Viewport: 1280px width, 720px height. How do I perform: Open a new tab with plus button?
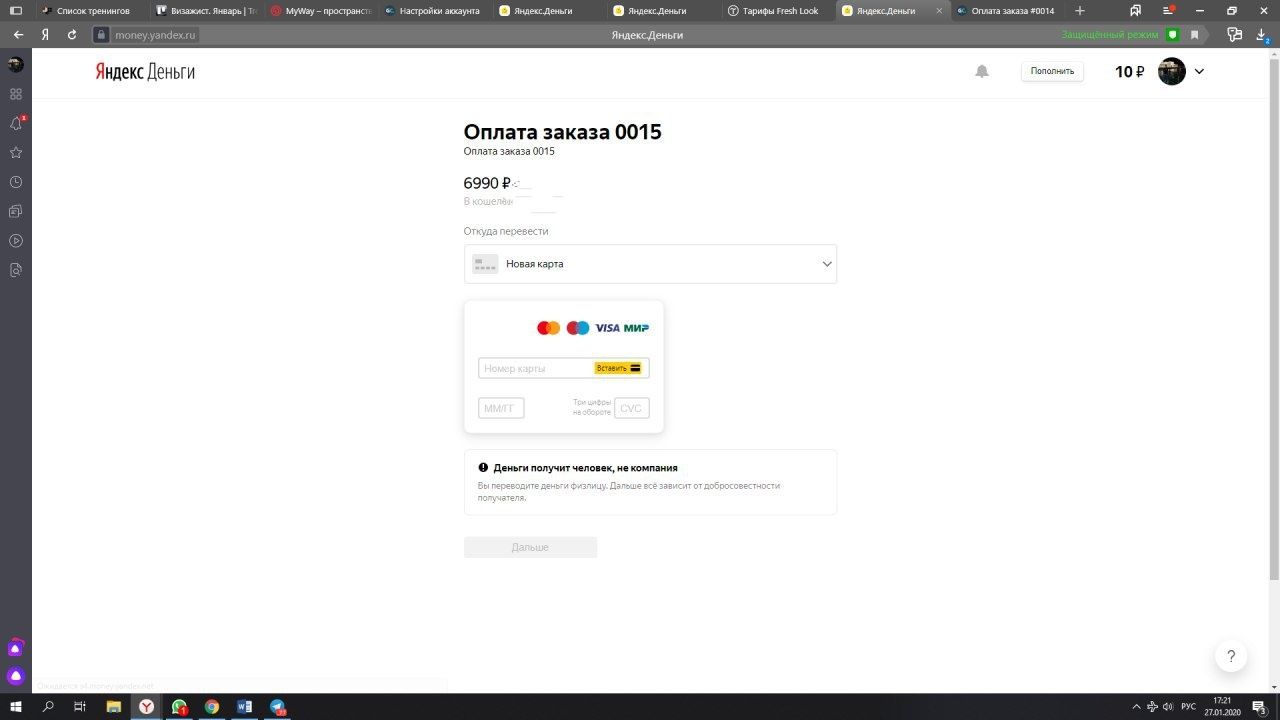point(1079,11)
